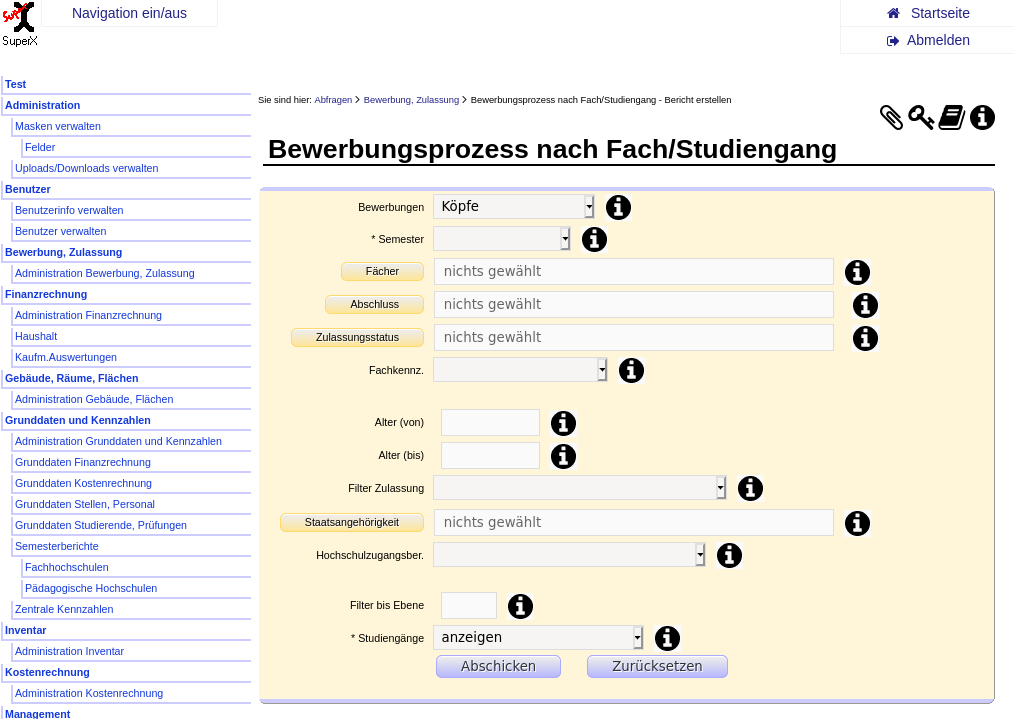Click the key icon above the title
The image size is (1014, 719).
[921, 118]
